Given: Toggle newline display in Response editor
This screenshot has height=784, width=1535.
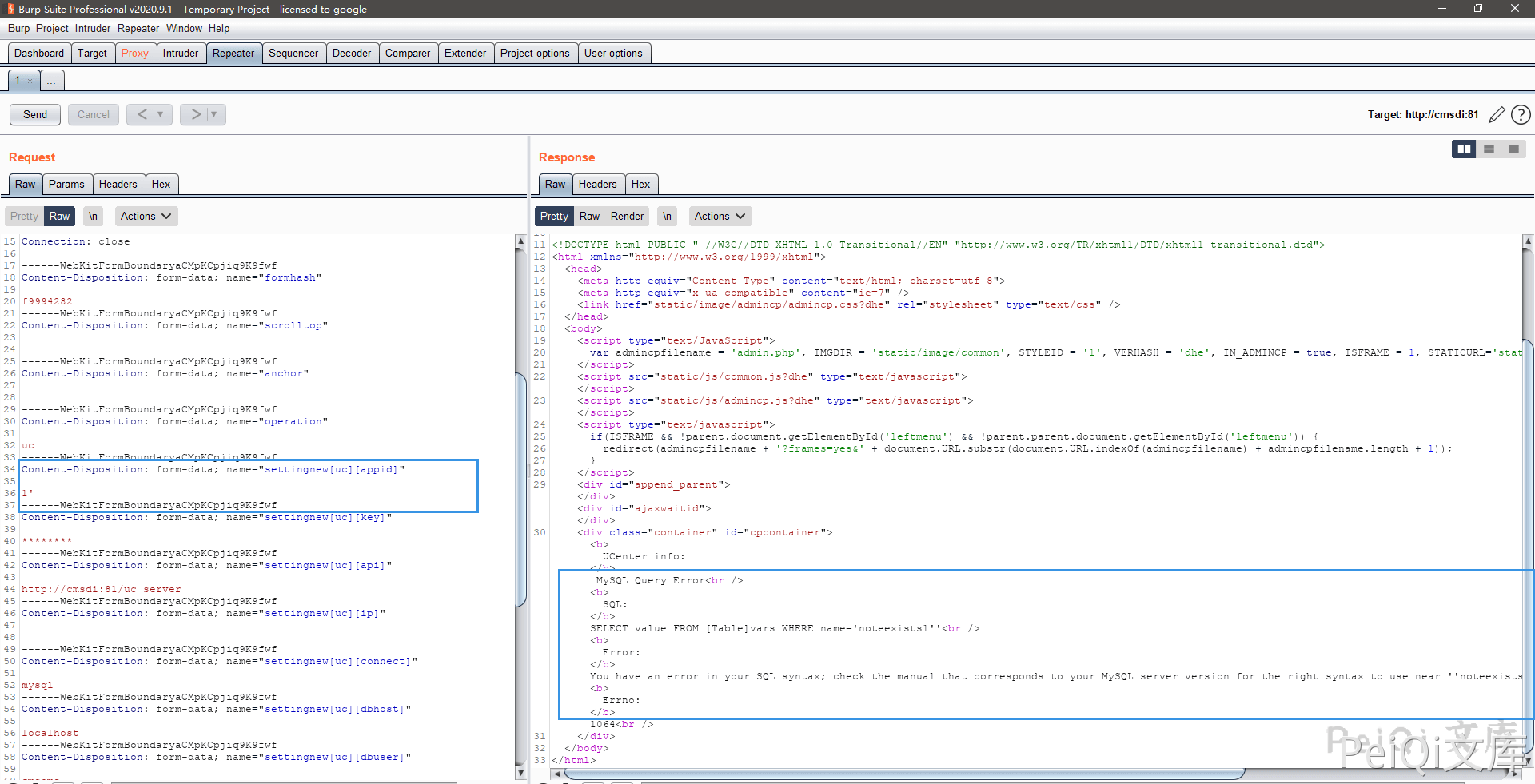Looking at the screenshot, I should pyautogui.click(x=667, y=217).
